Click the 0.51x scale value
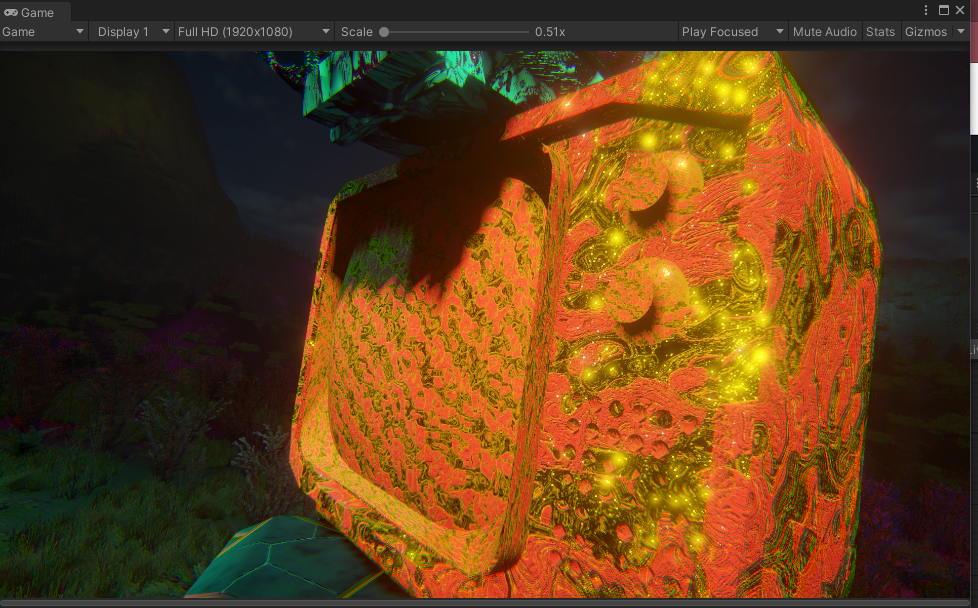This screenshot has width=978, height=608. click(550, 32)
